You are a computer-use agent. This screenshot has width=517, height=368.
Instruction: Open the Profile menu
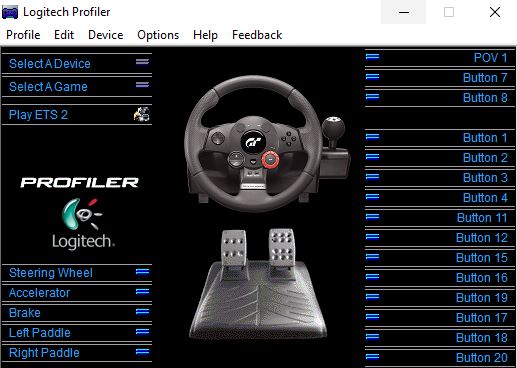(x=23, y=35)
